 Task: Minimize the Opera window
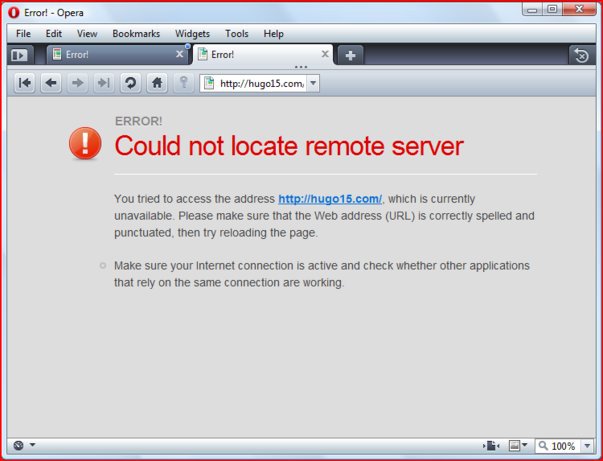532,9
